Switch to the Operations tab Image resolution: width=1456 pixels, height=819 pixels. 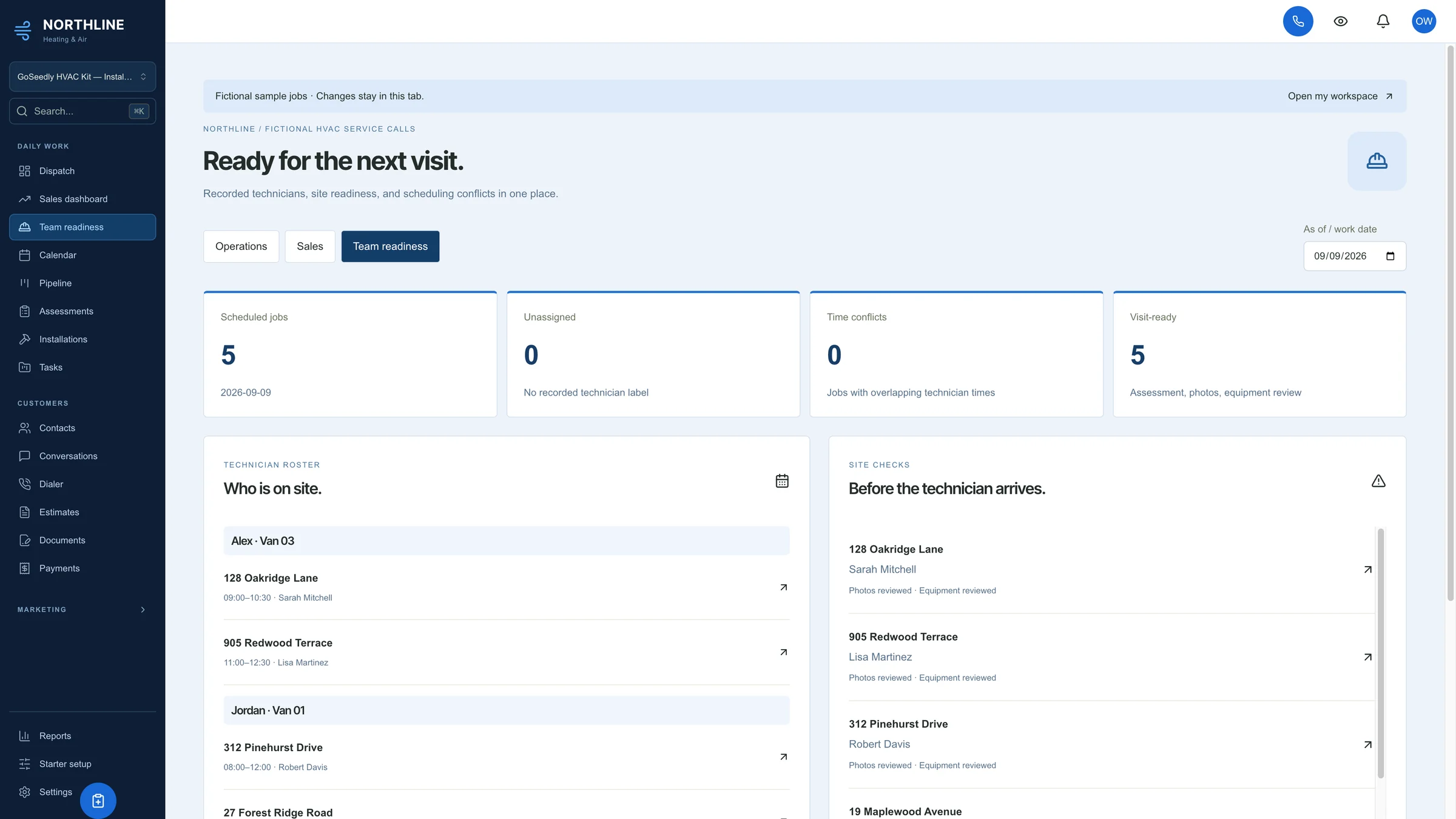(x=241, y=246)
